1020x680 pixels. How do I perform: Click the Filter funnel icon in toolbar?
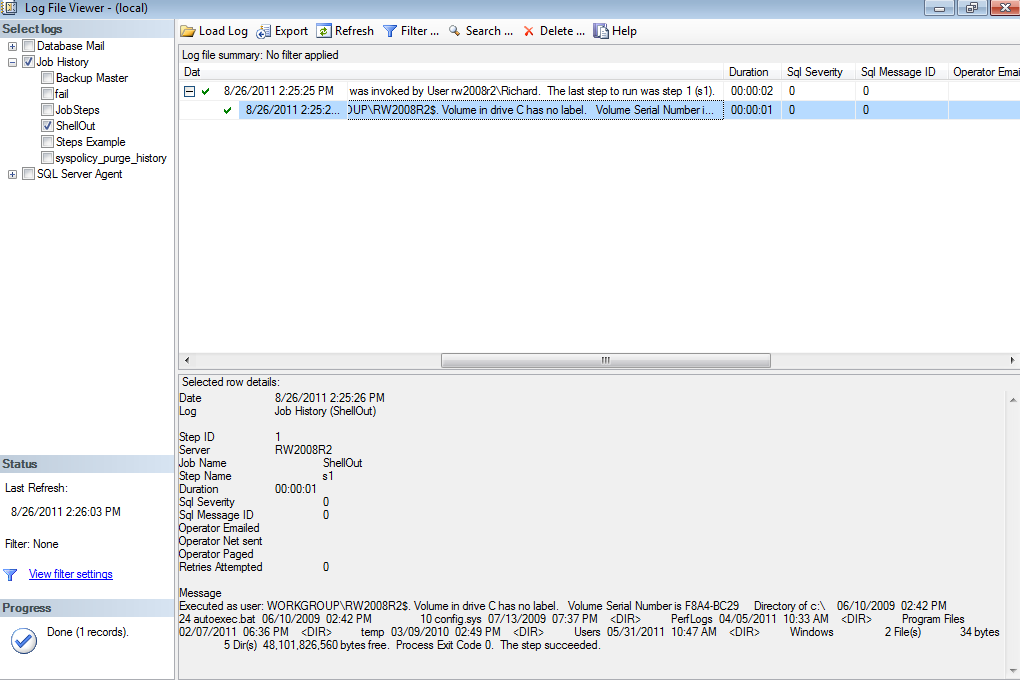(x=390, y=31)
